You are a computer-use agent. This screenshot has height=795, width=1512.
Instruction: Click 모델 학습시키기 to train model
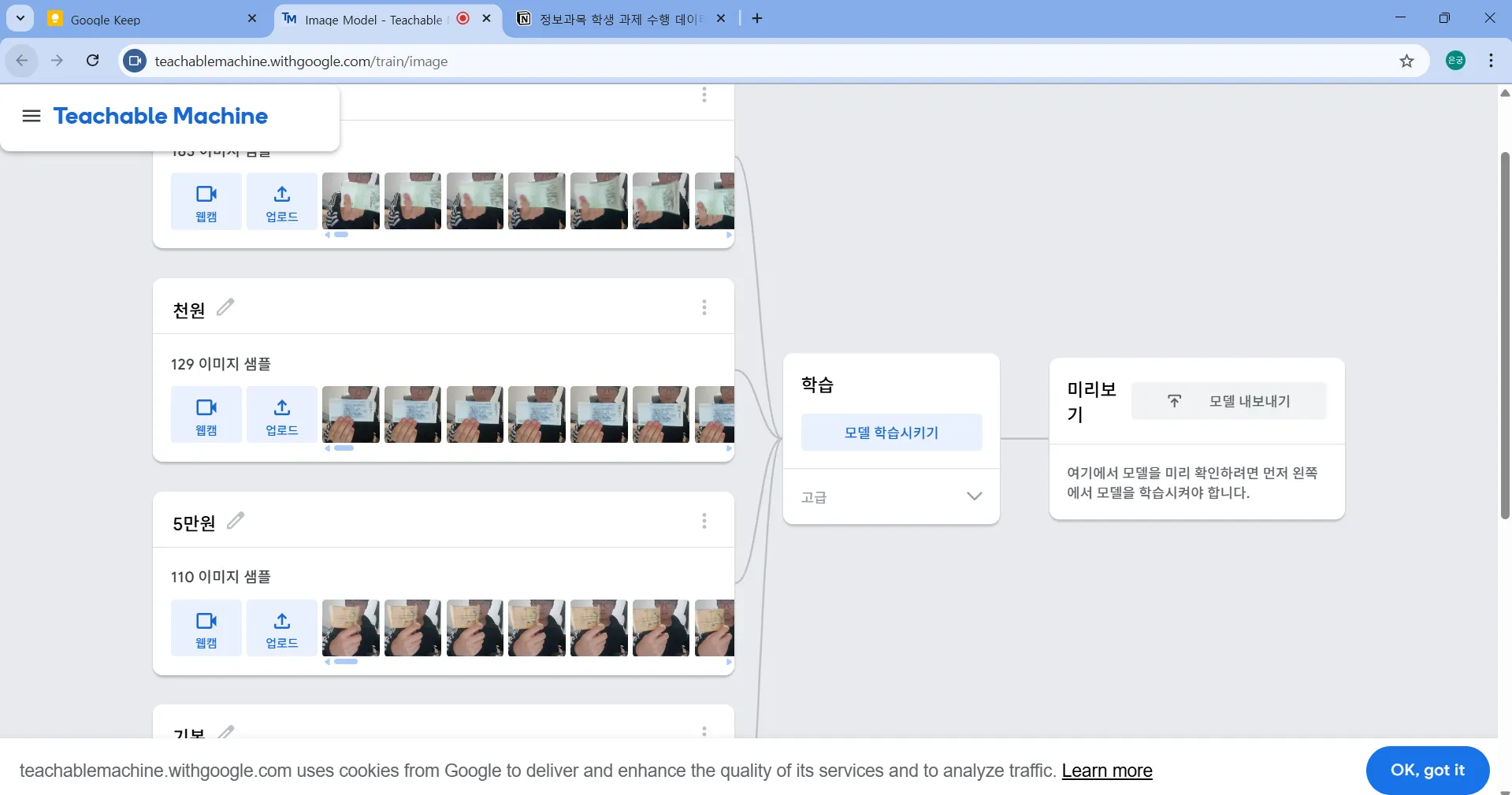[892, 433]
